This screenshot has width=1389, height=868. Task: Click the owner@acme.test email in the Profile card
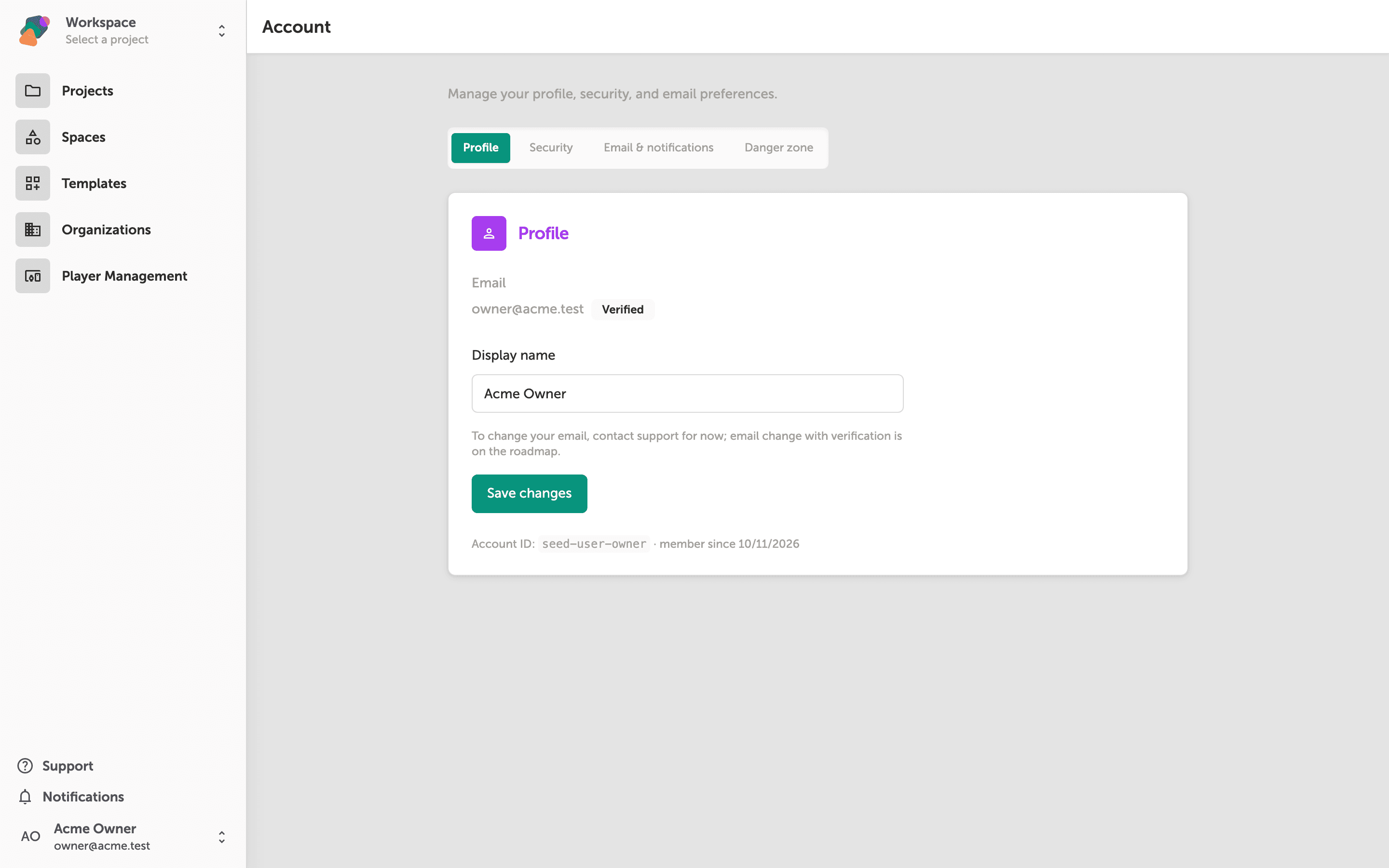click(528, 310)
